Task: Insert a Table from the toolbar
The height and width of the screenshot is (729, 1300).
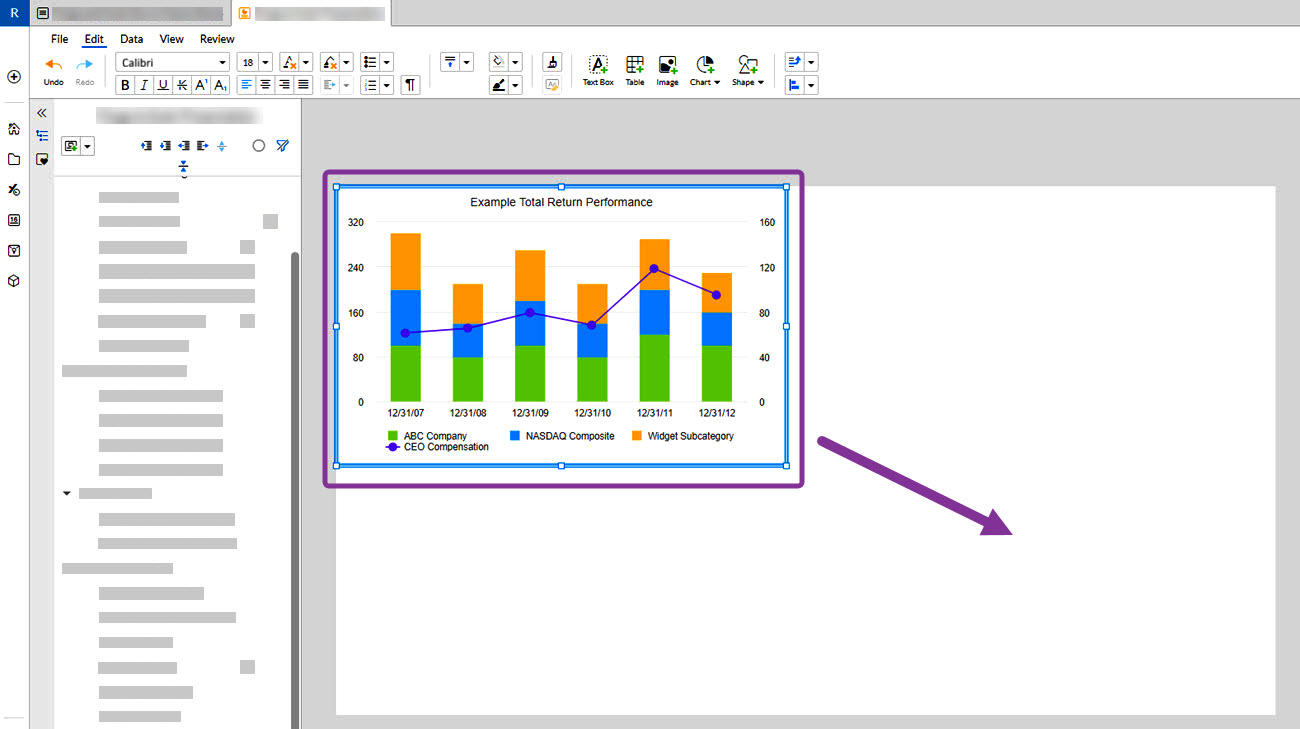Action: [x=635, y=70]
